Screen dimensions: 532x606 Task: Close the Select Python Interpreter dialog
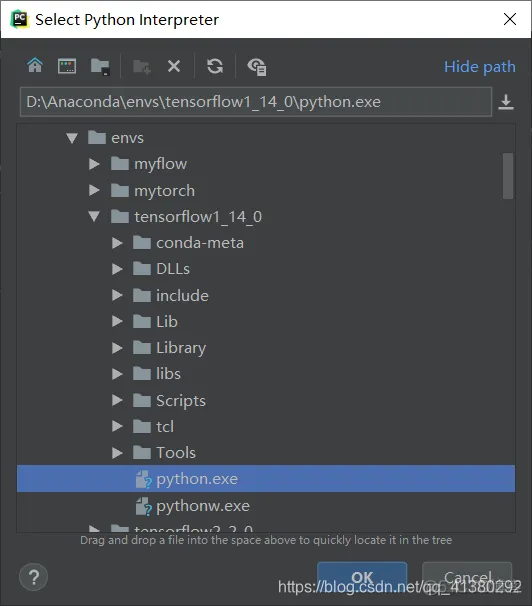[510, 19]
